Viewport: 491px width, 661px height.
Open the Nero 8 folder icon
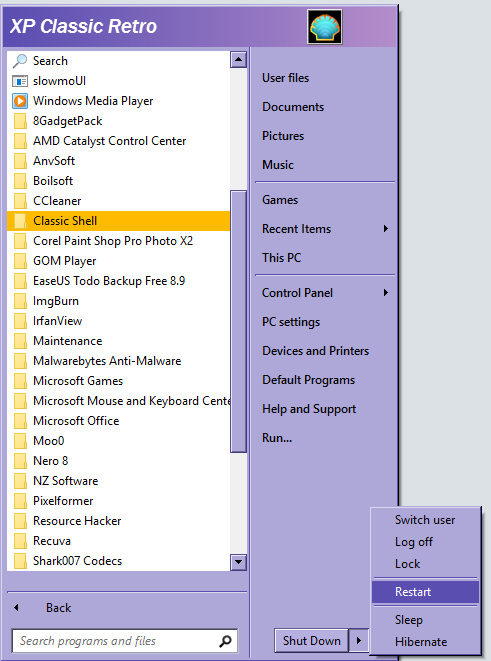coord(20,461)
